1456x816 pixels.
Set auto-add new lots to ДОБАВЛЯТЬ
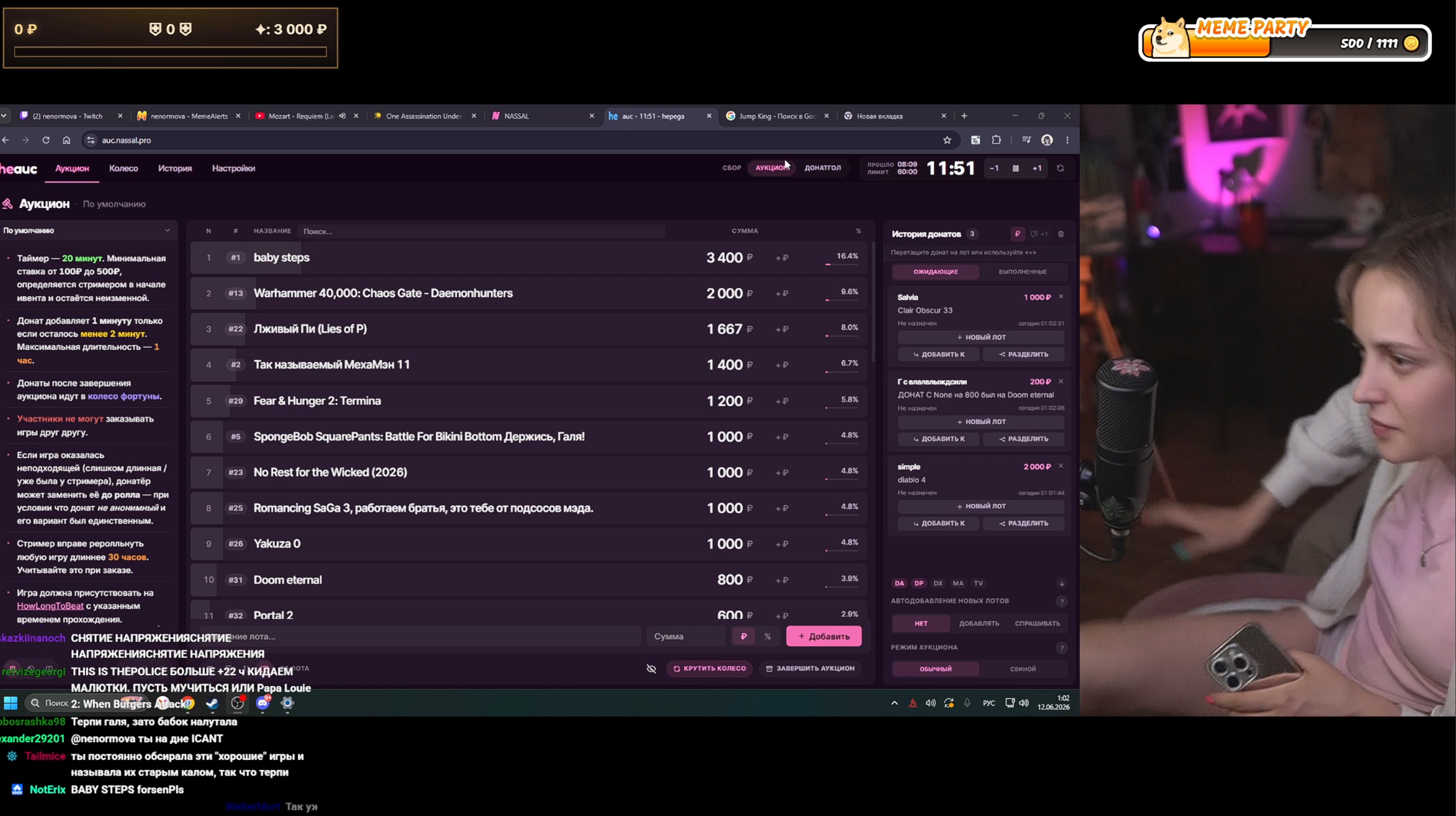(x=979, y=623)
